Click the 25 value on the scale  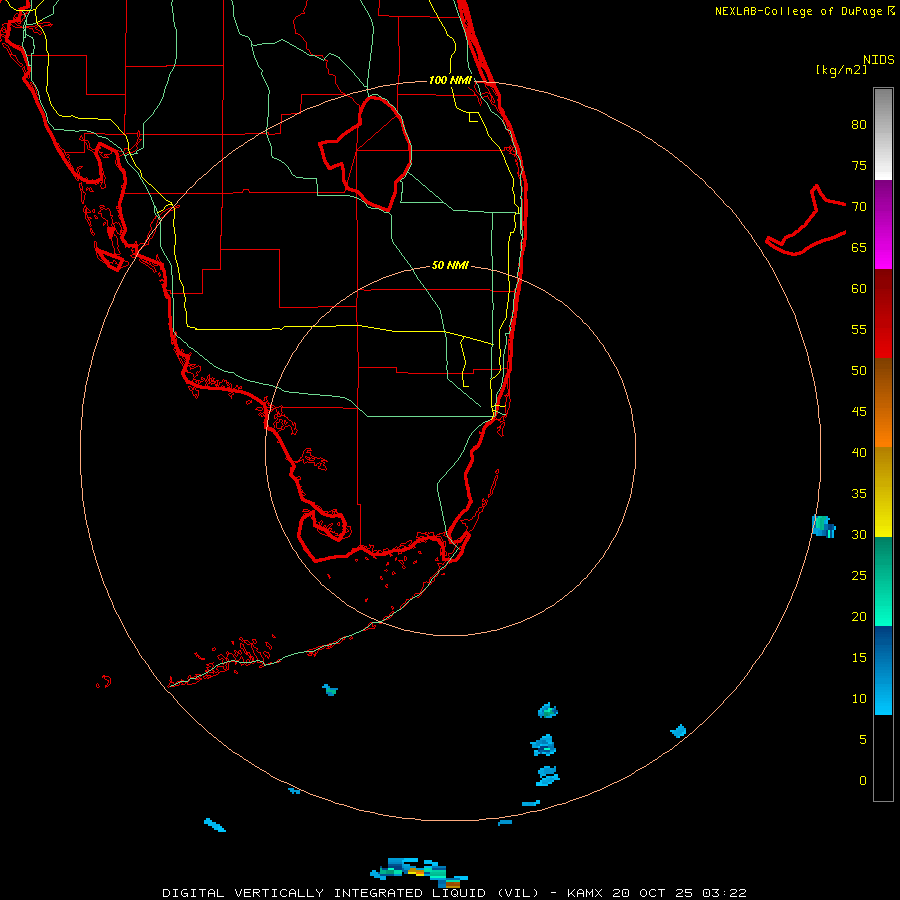[x=859, y=575]
